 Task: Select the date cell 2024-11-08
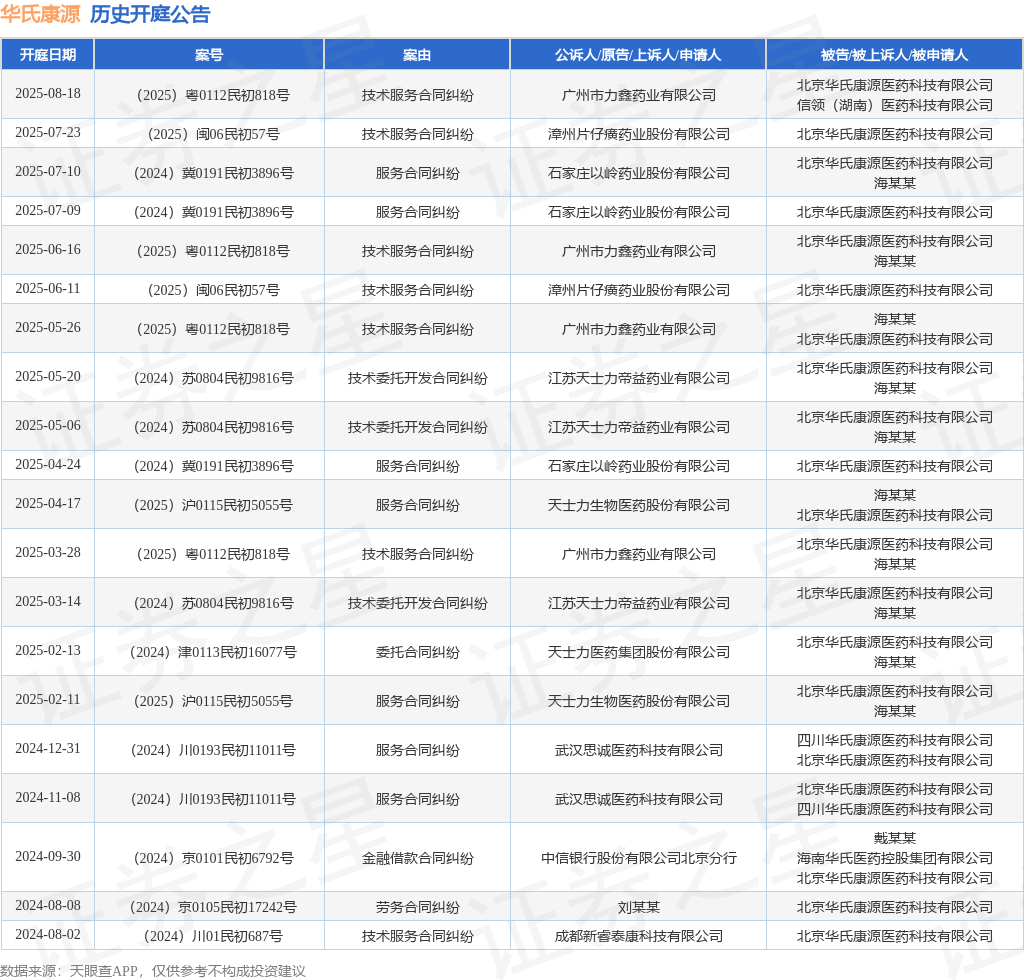[x=48, y=798]
